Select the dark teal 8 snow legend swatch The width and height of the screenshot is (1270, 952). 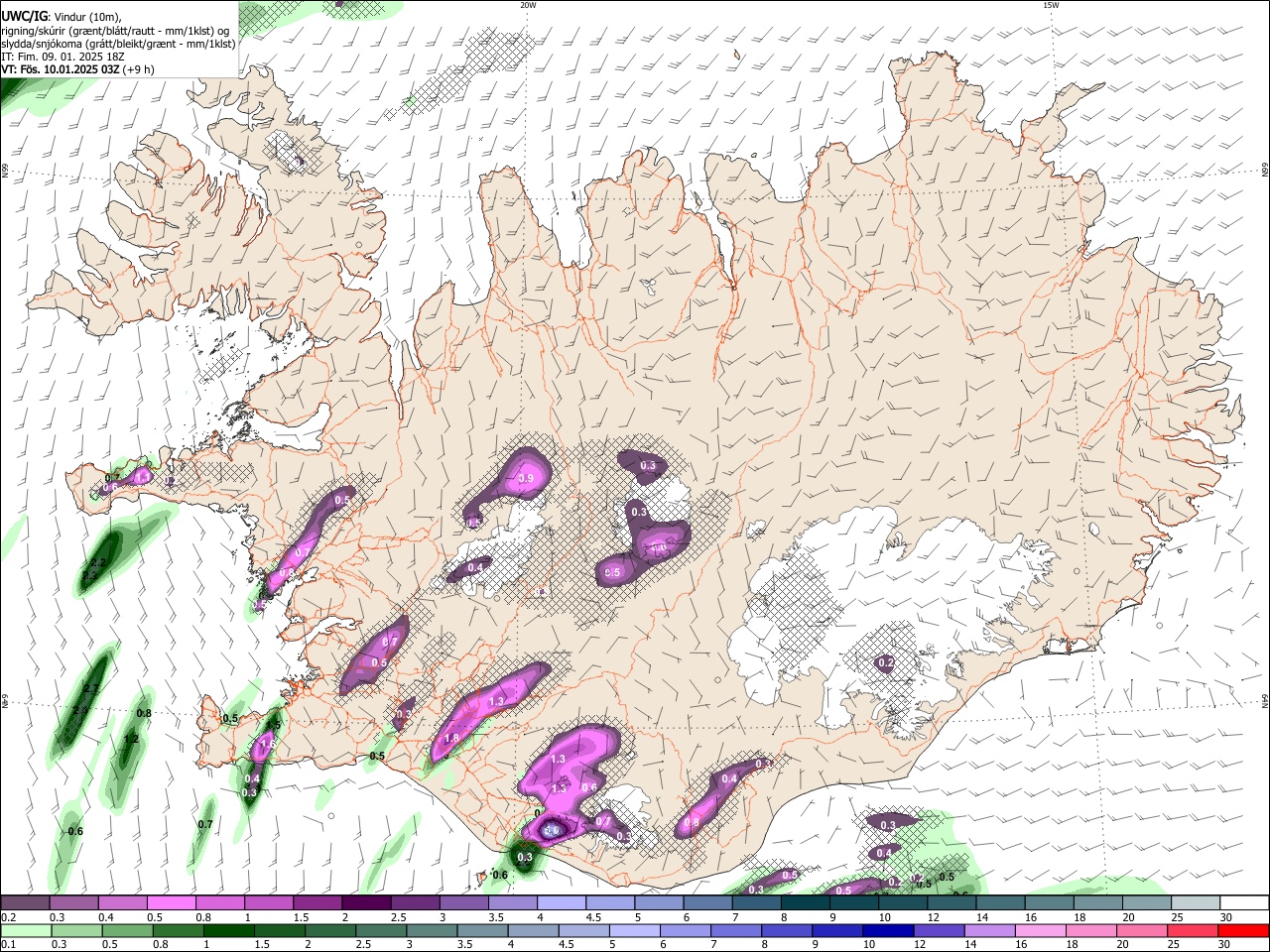tap(806, 902)
